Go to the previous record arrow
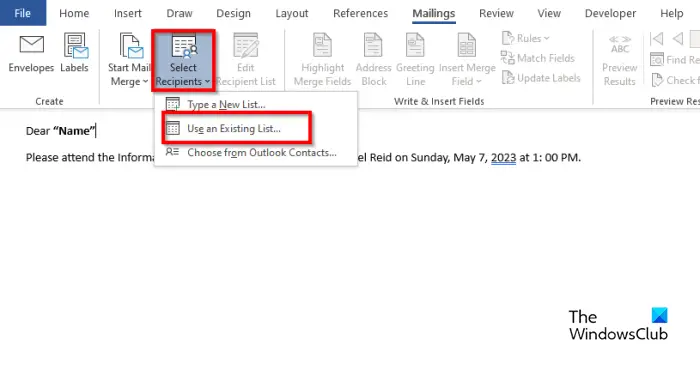The width and height of the screenshot is (700, 369). coord(678,39)
